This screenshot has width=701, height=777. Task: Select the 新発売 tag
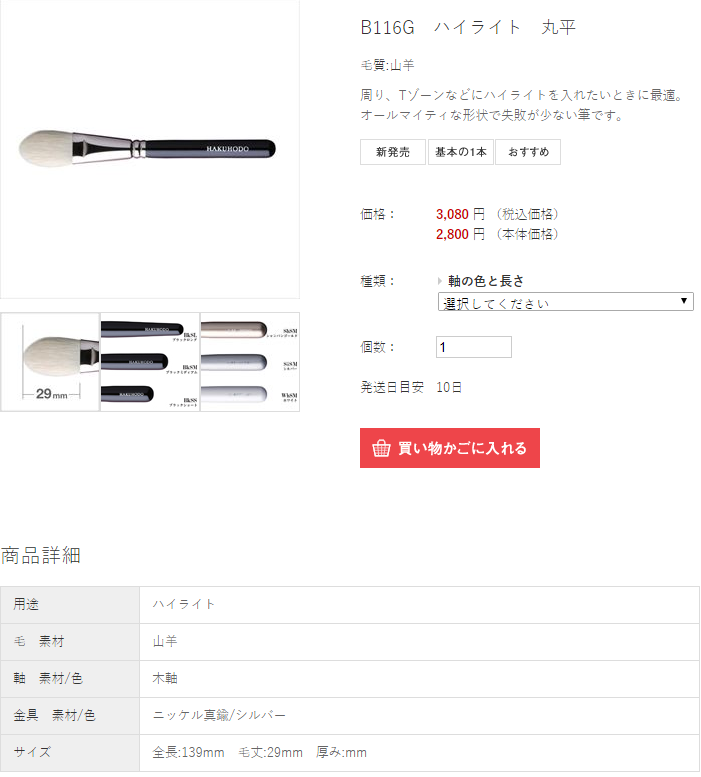coord(392,152)
